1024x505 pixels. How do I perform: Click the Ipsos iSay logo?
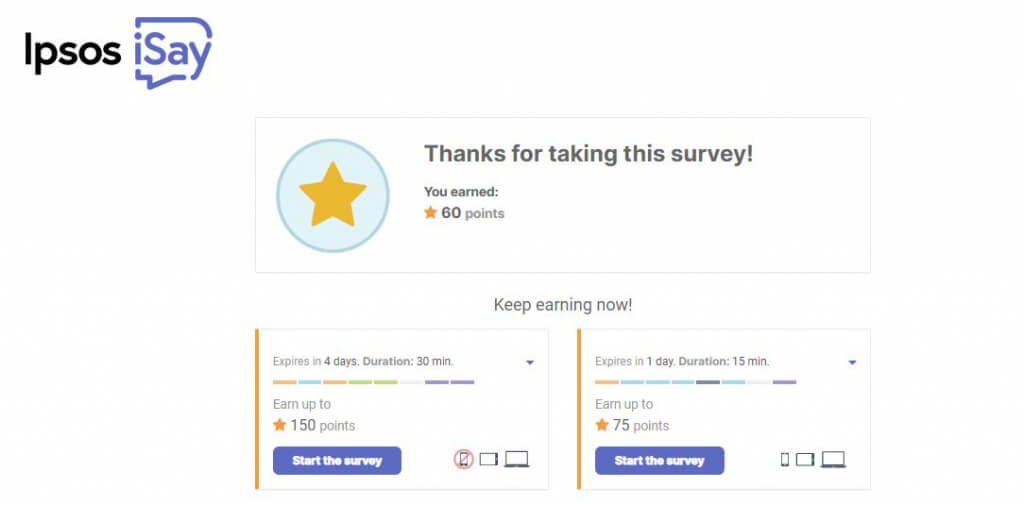(118, 52)
